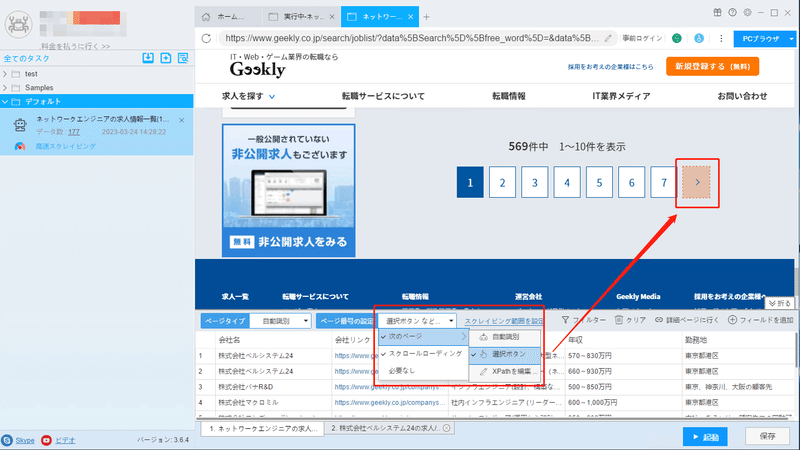Click the URL address field

pyautogui.click(x=412, y=38)
